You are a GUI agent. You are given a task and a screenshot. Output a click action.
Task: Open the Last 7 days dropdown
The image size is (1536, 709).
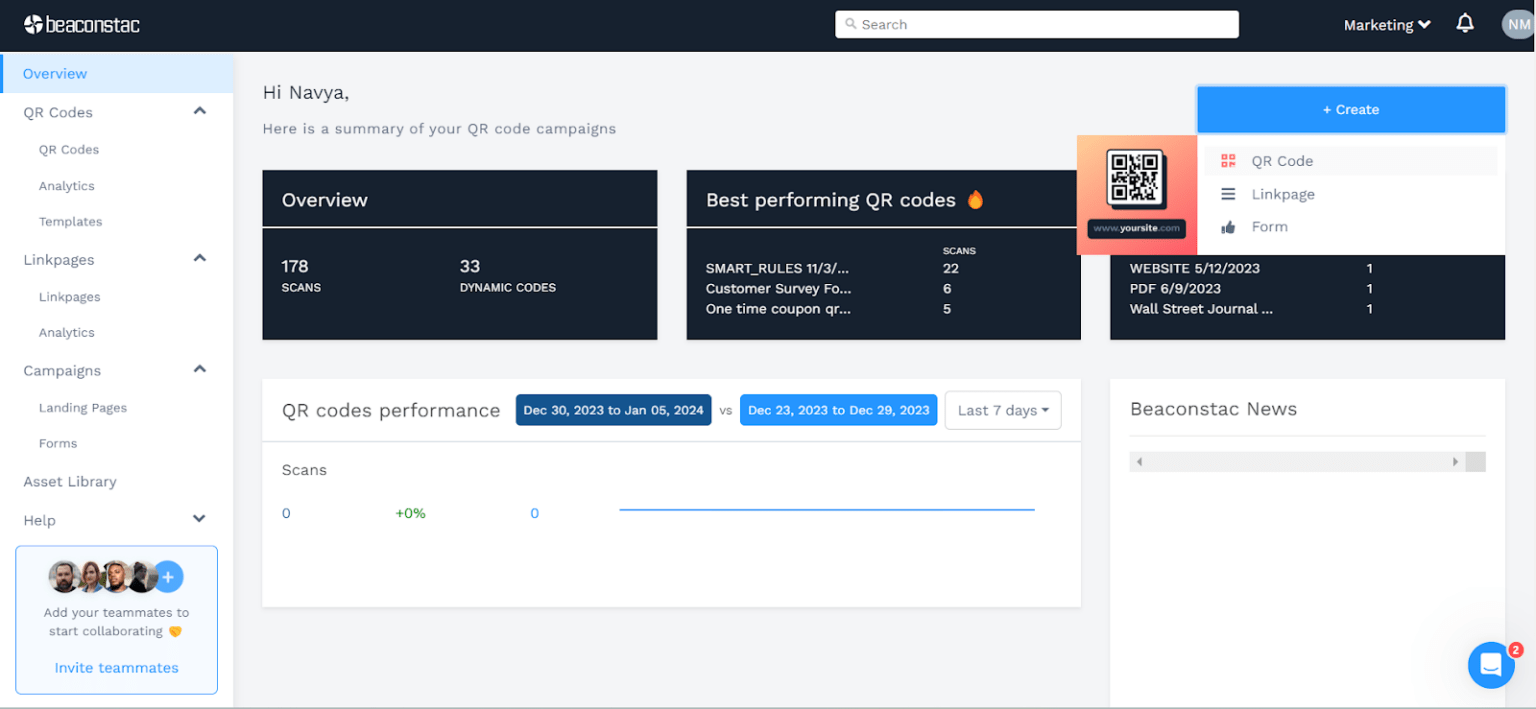1002,410
